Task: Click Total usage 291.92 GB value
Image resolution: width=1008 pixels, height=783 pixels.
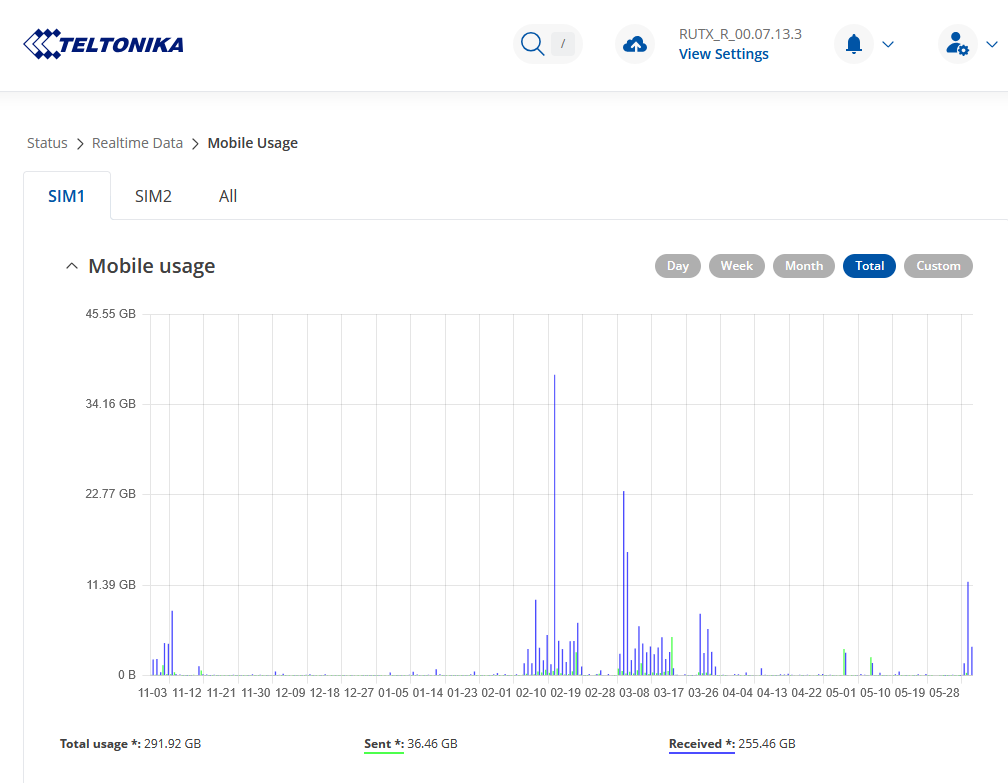Action: [x=172, y=744]
